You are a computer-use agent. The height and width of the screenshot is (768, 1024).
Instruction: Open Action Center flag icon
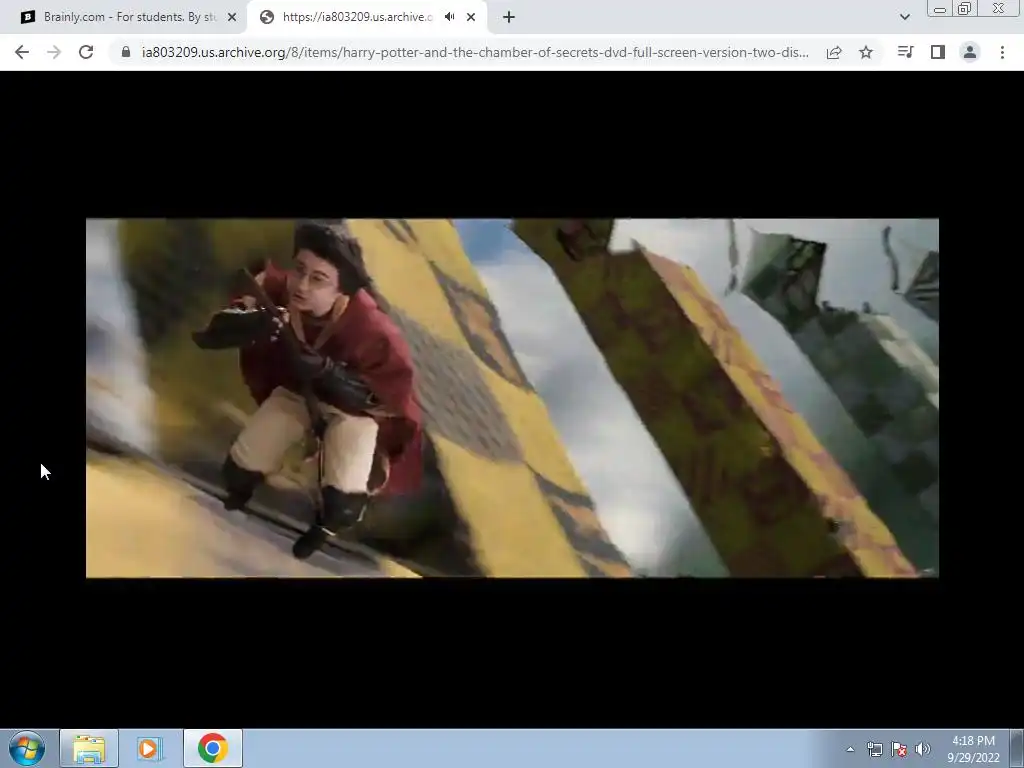(x=899, y=749)
